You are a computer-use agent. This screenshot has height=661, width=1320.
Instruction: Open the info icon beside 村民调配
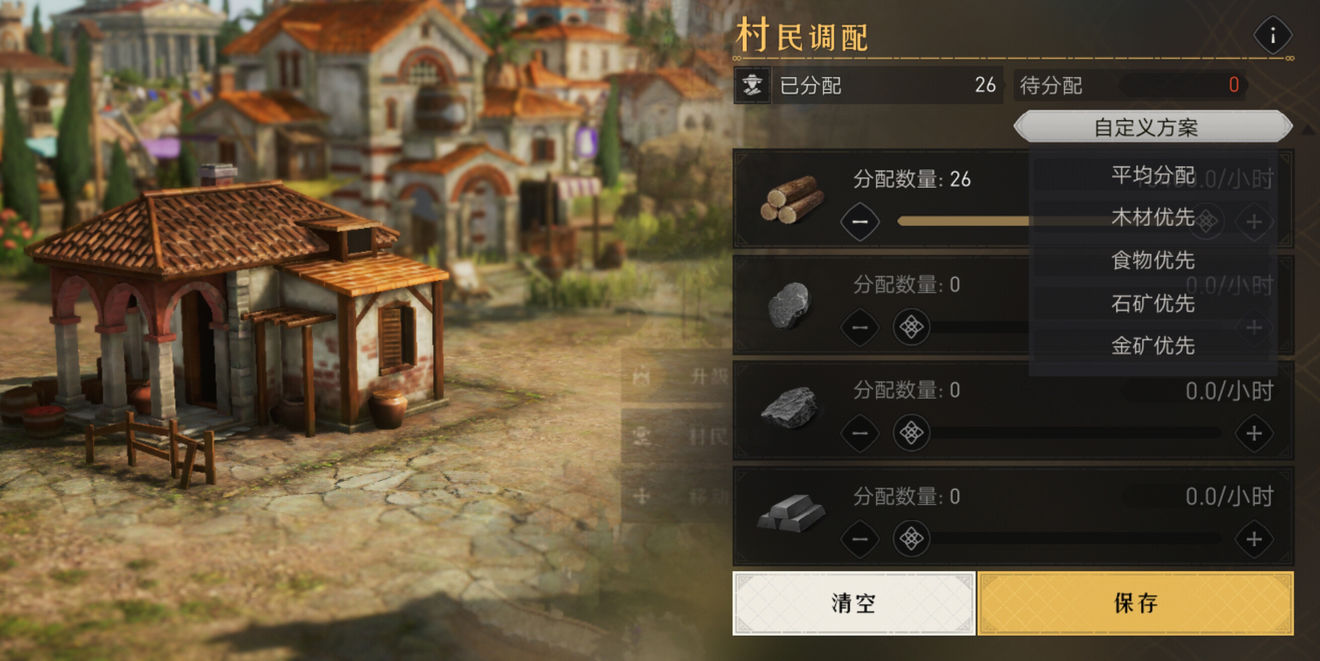point(1272,36)
